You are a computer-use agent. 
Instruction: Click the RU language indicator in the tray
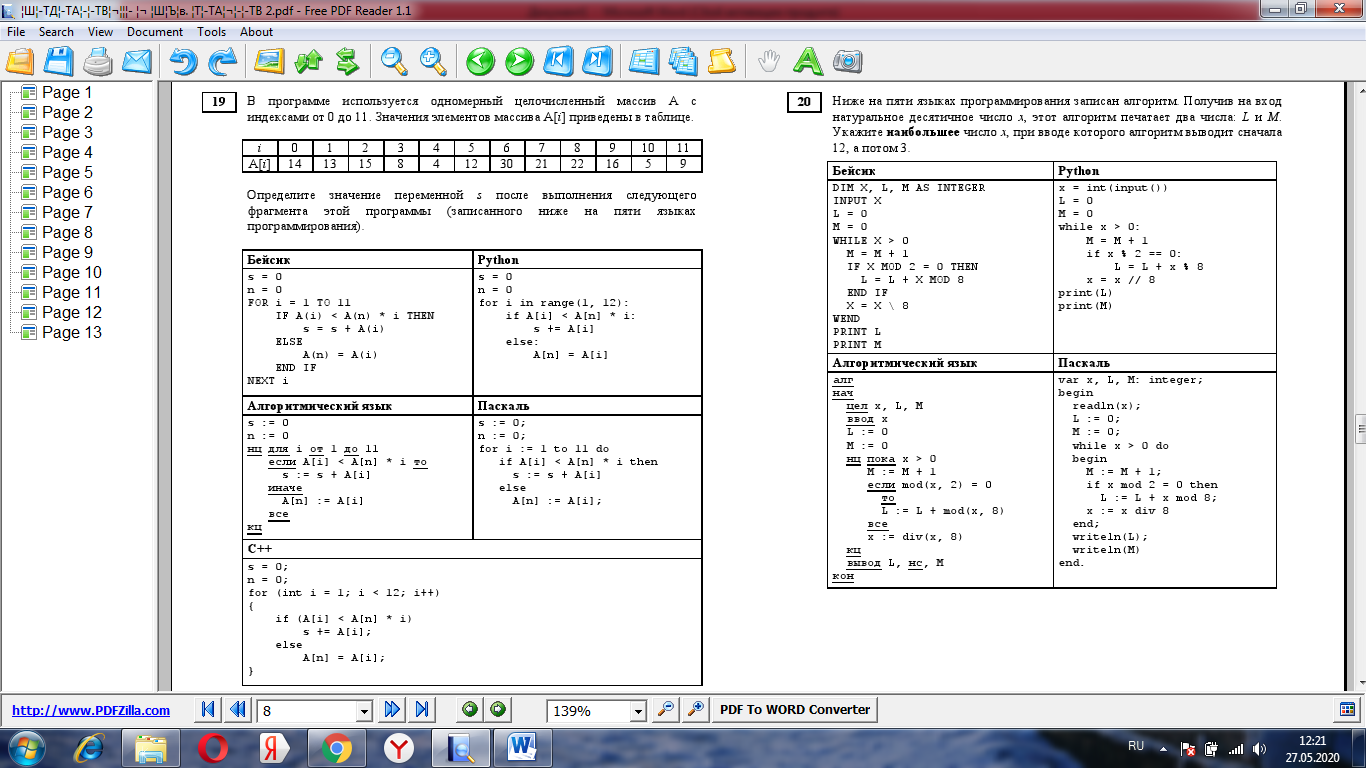coord(1136,746)
